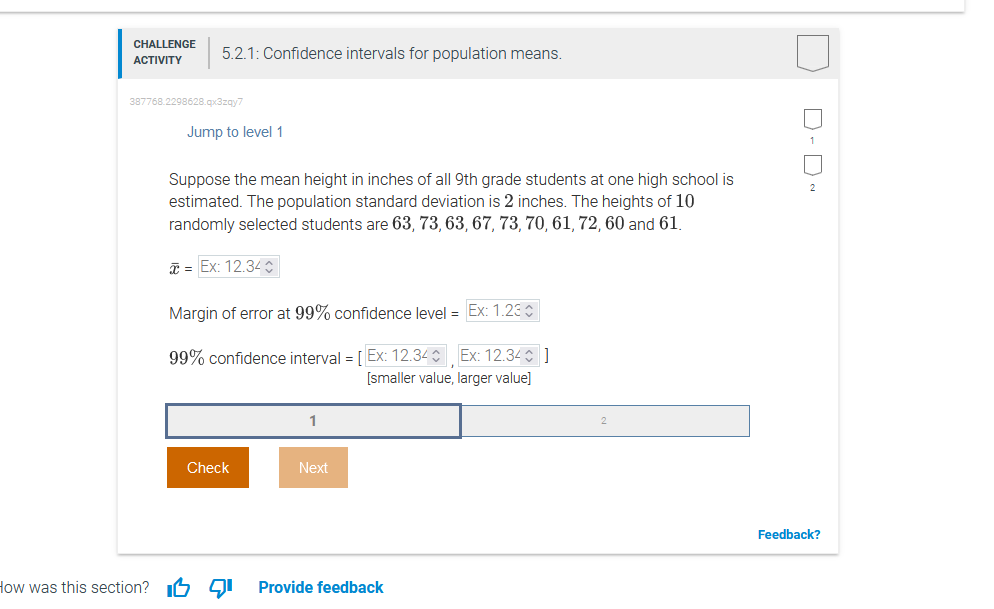Select the level 1 progress chevron icon

click(812, 118)
